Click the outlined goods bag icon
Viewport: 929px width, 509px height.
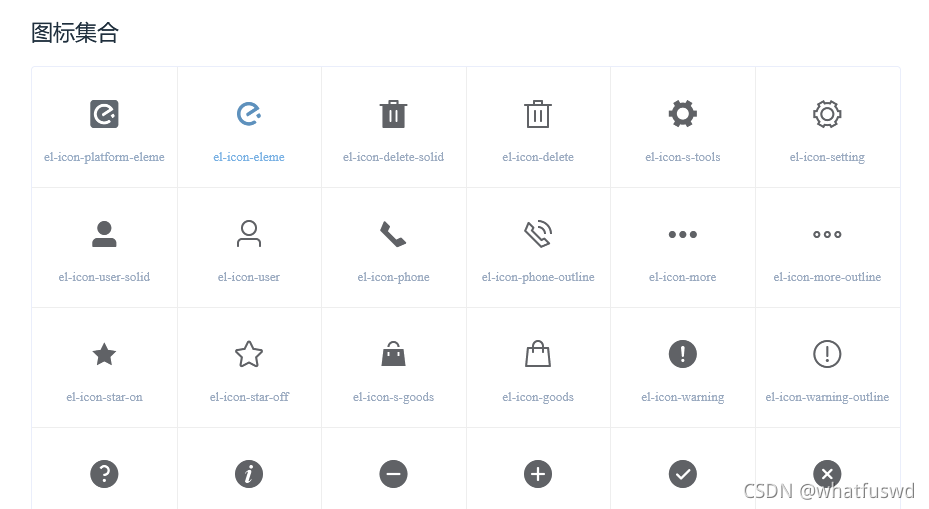coord(538,354)
